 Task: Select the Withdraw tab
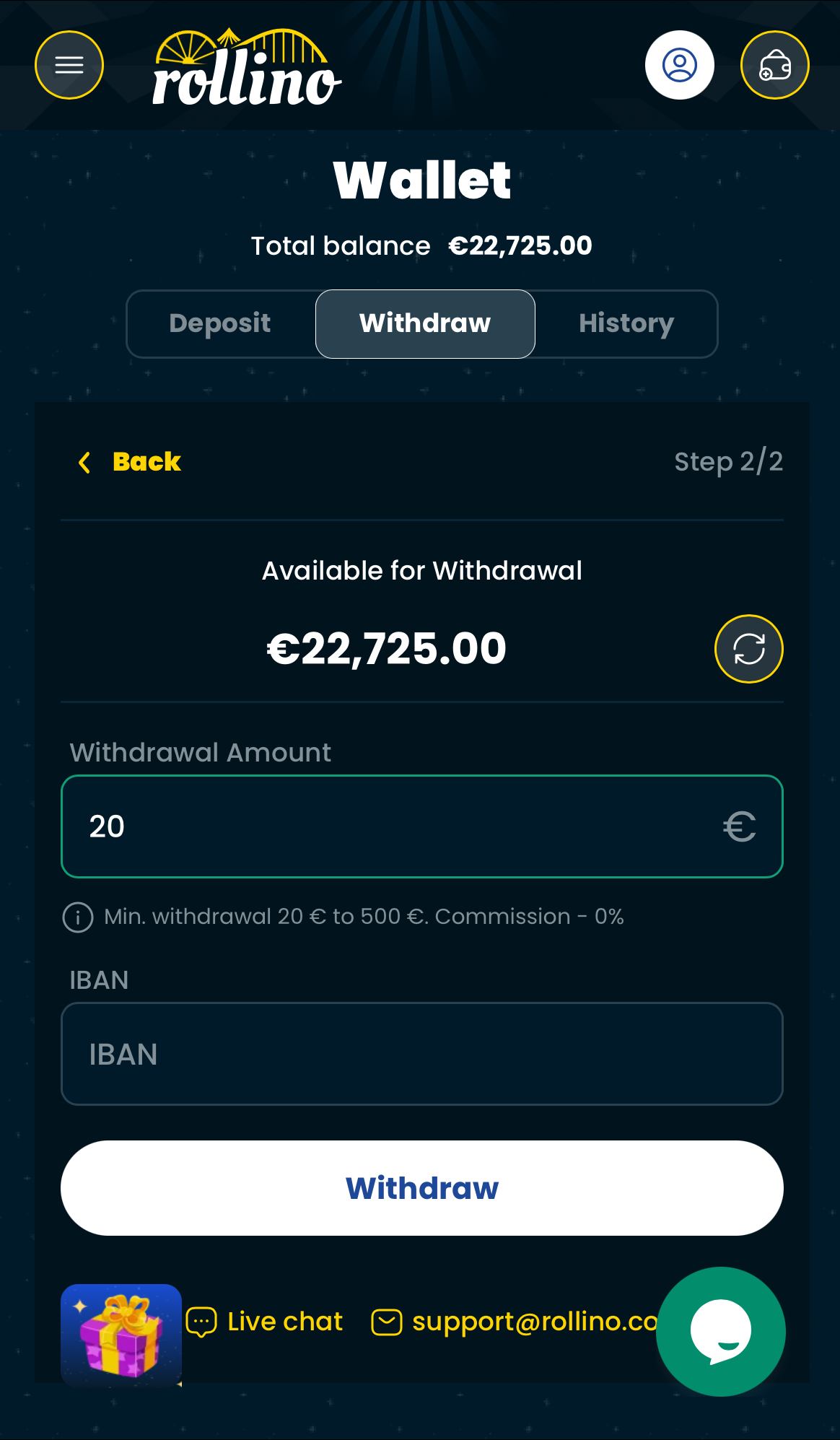click(x=425, y=323)
